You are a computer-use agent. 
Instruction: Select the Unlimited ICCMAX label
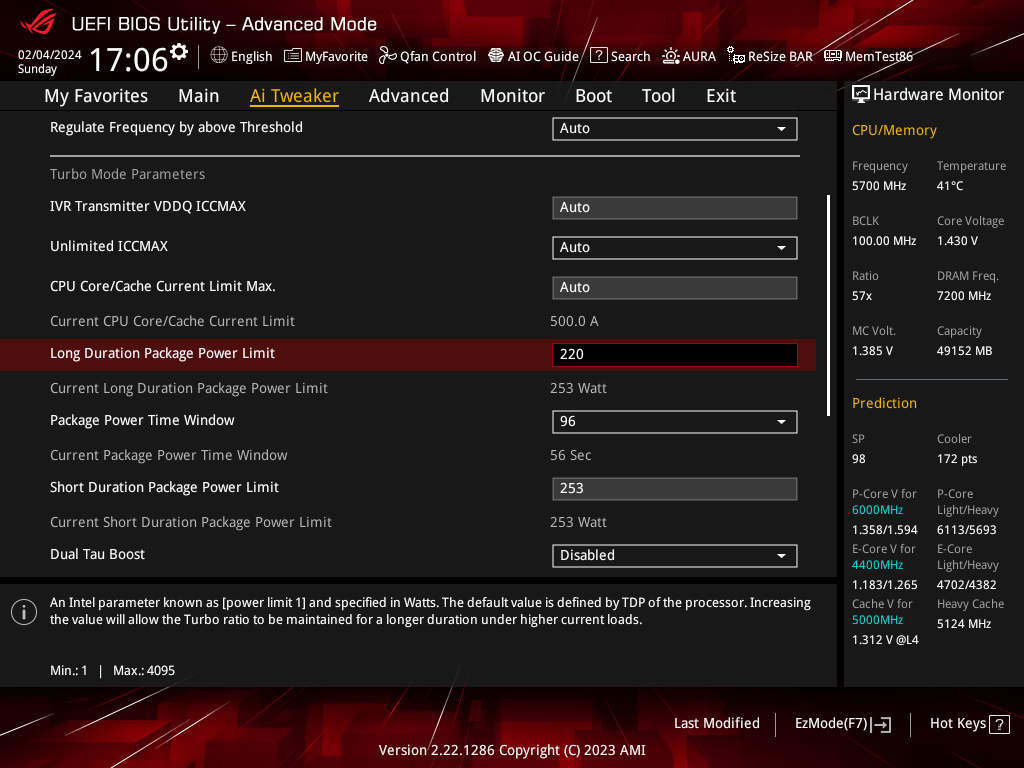click(109, 246)
